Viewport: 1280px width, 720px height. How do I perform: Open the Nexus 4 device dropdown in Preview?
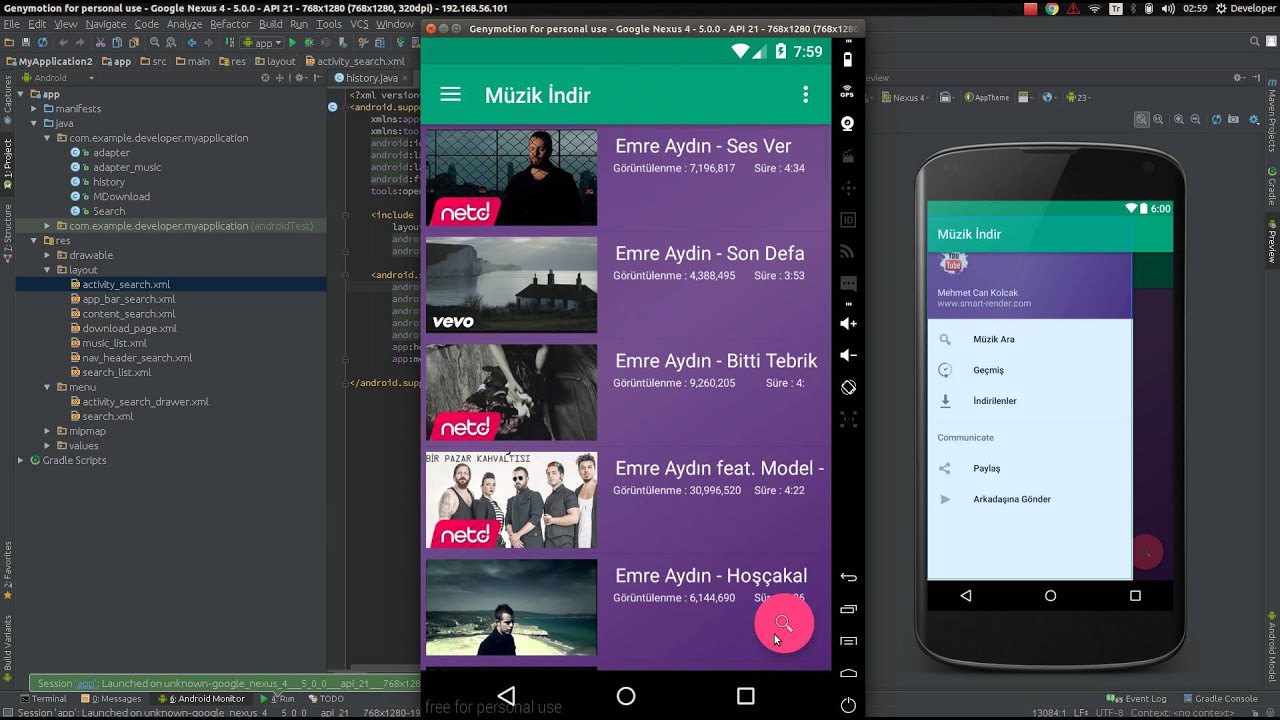(x=906, y=98)
